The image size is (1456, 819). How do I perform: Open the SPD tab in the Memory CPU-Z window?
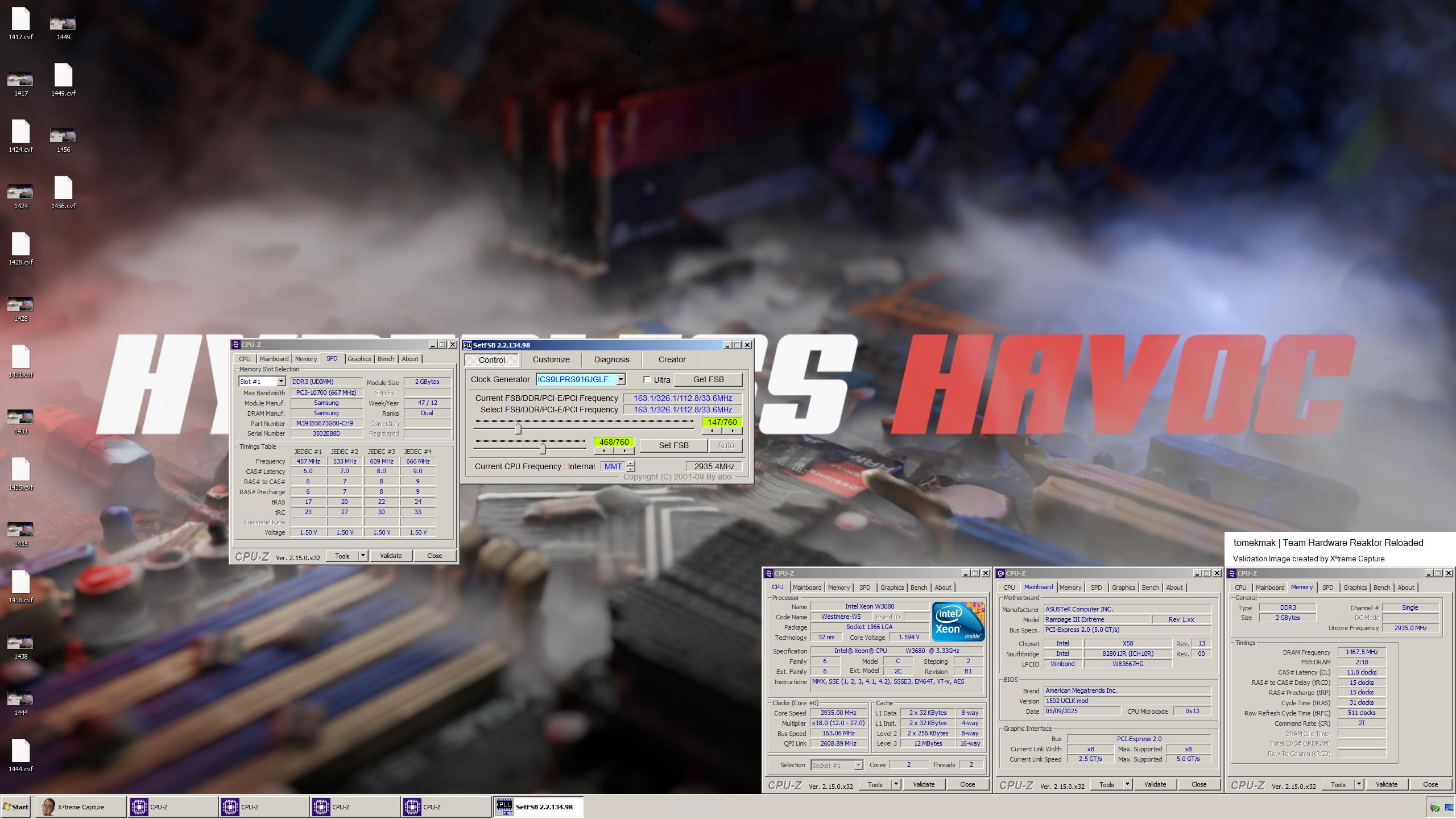point(1327,588)
